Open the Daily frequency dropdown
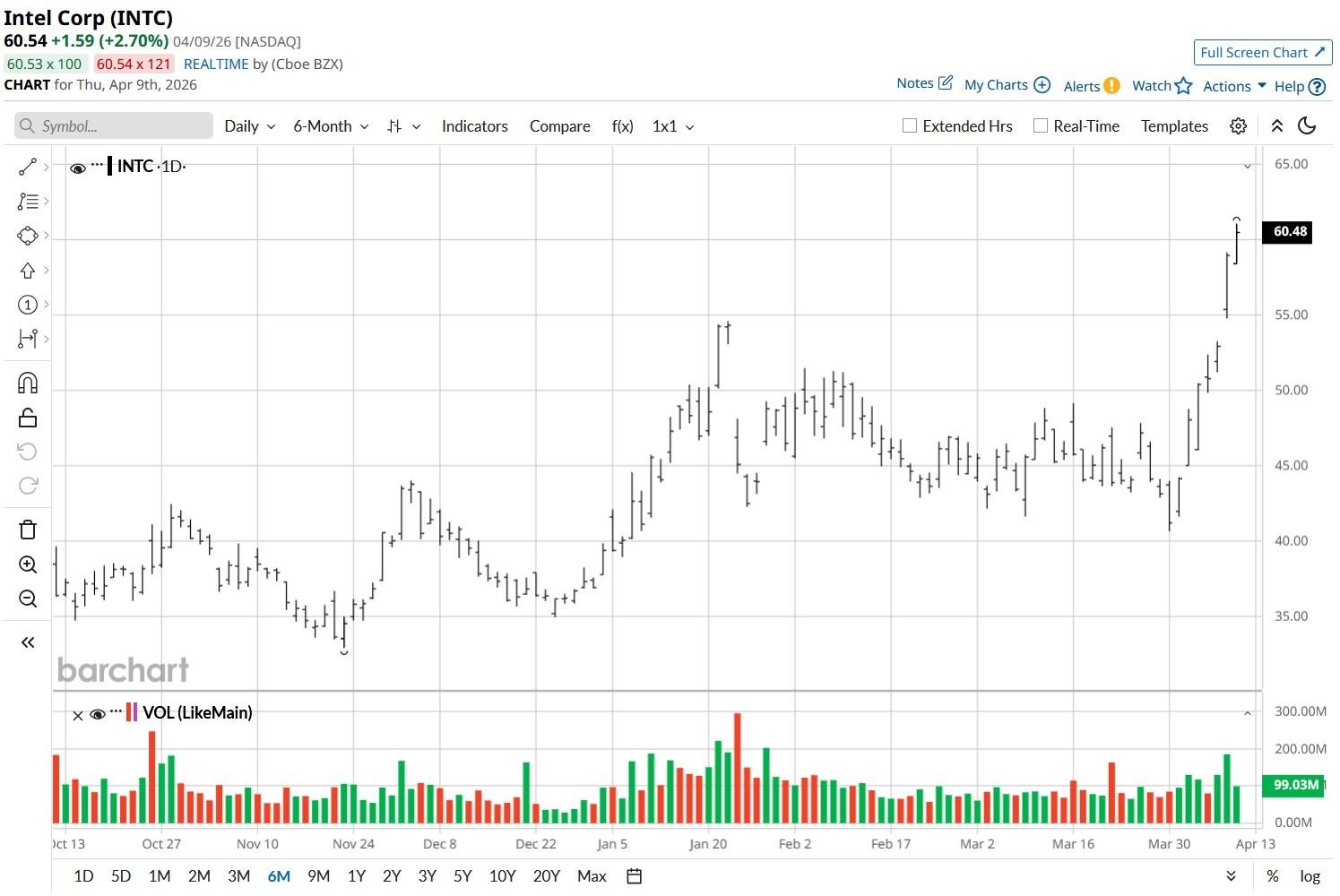Image resolution: width=1340 pixels, height=896 pixels. [x=249, y=126]
